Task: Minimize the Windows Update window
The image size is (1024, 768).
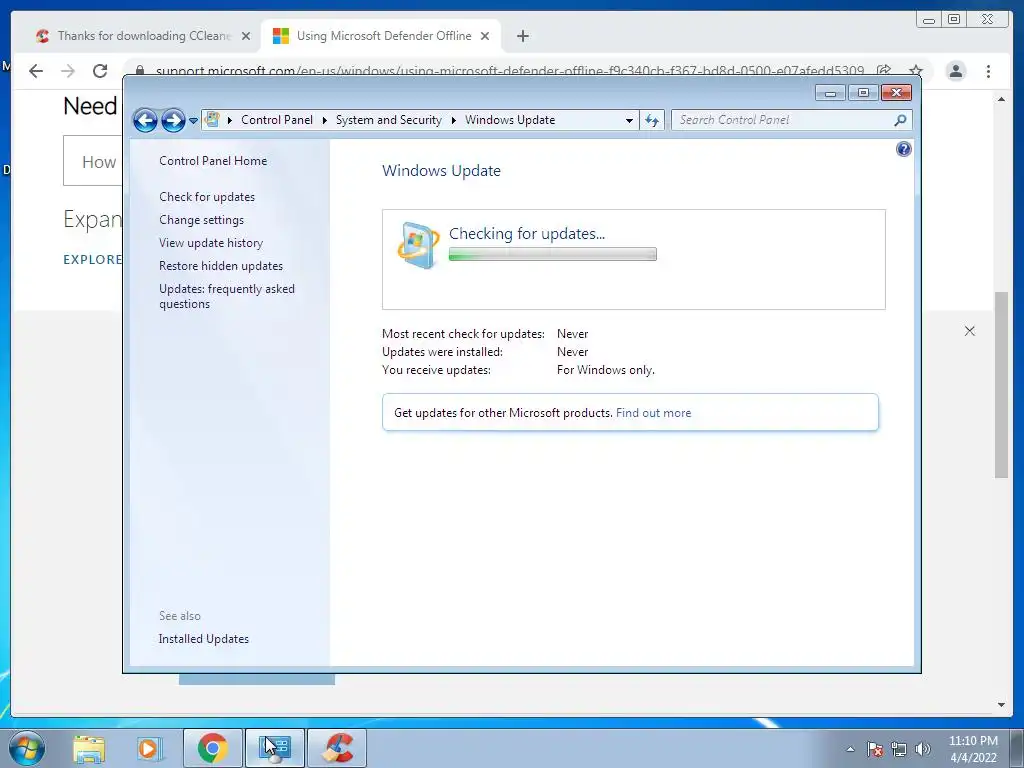Action: coord(830,93)
